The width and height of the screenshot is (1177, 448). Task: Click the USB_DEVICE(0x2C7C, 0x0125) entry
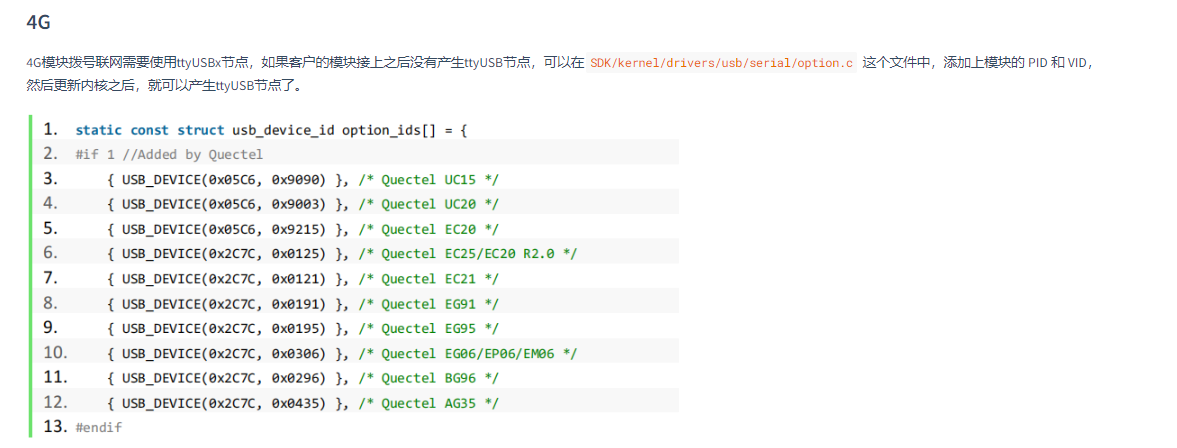pyautogui.click(x=234, y=254)
